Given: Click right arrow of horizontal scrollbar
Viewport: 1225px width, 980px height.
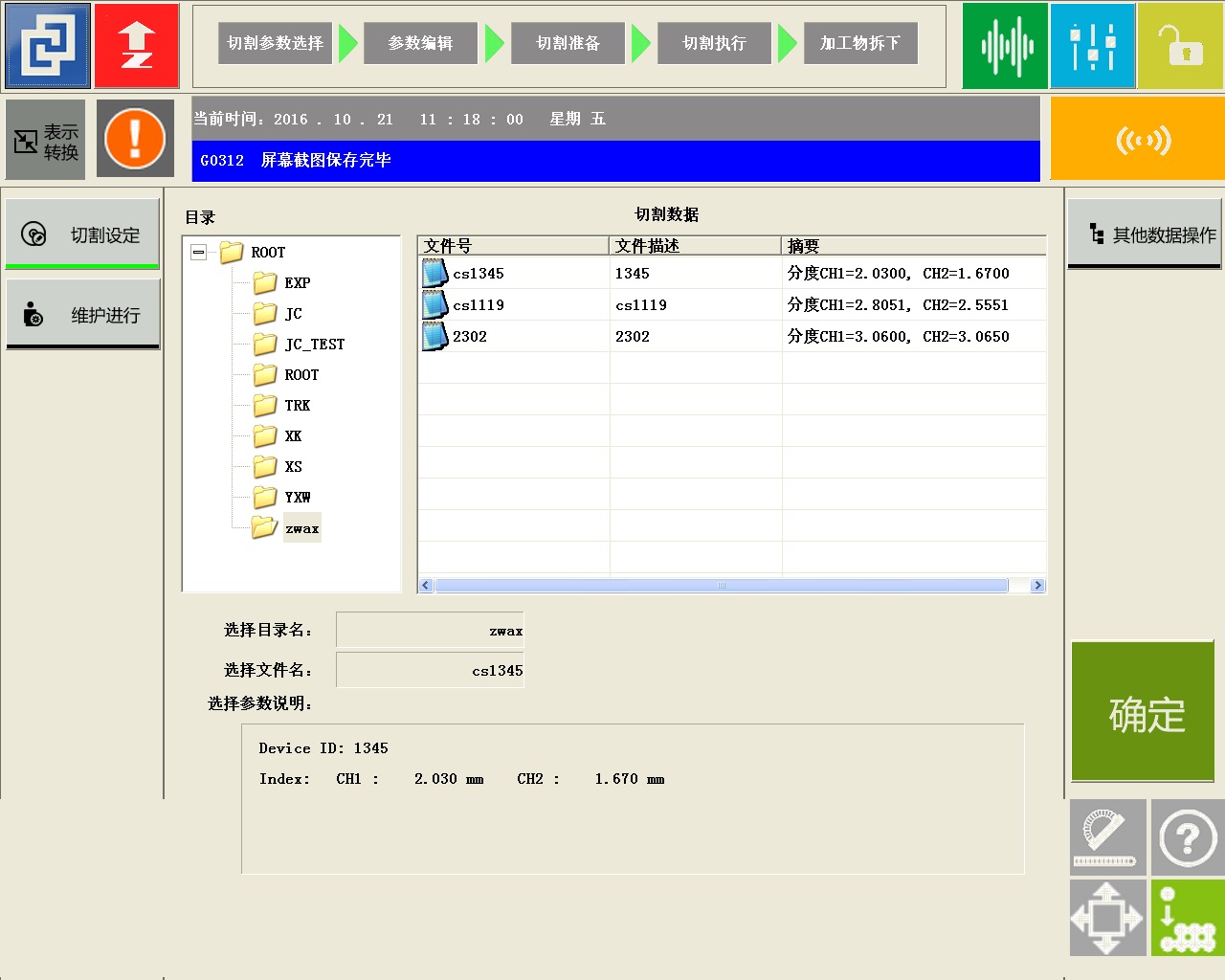Looking at the screenshot, I should click(1037, 586).
